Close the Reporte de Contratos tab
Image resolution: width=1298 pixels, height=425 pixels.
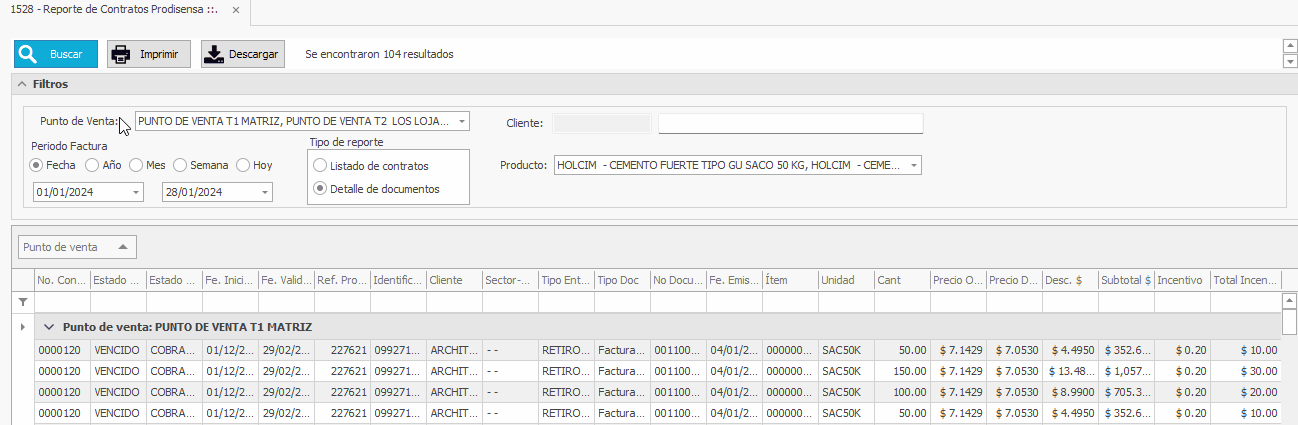(235, 8)
